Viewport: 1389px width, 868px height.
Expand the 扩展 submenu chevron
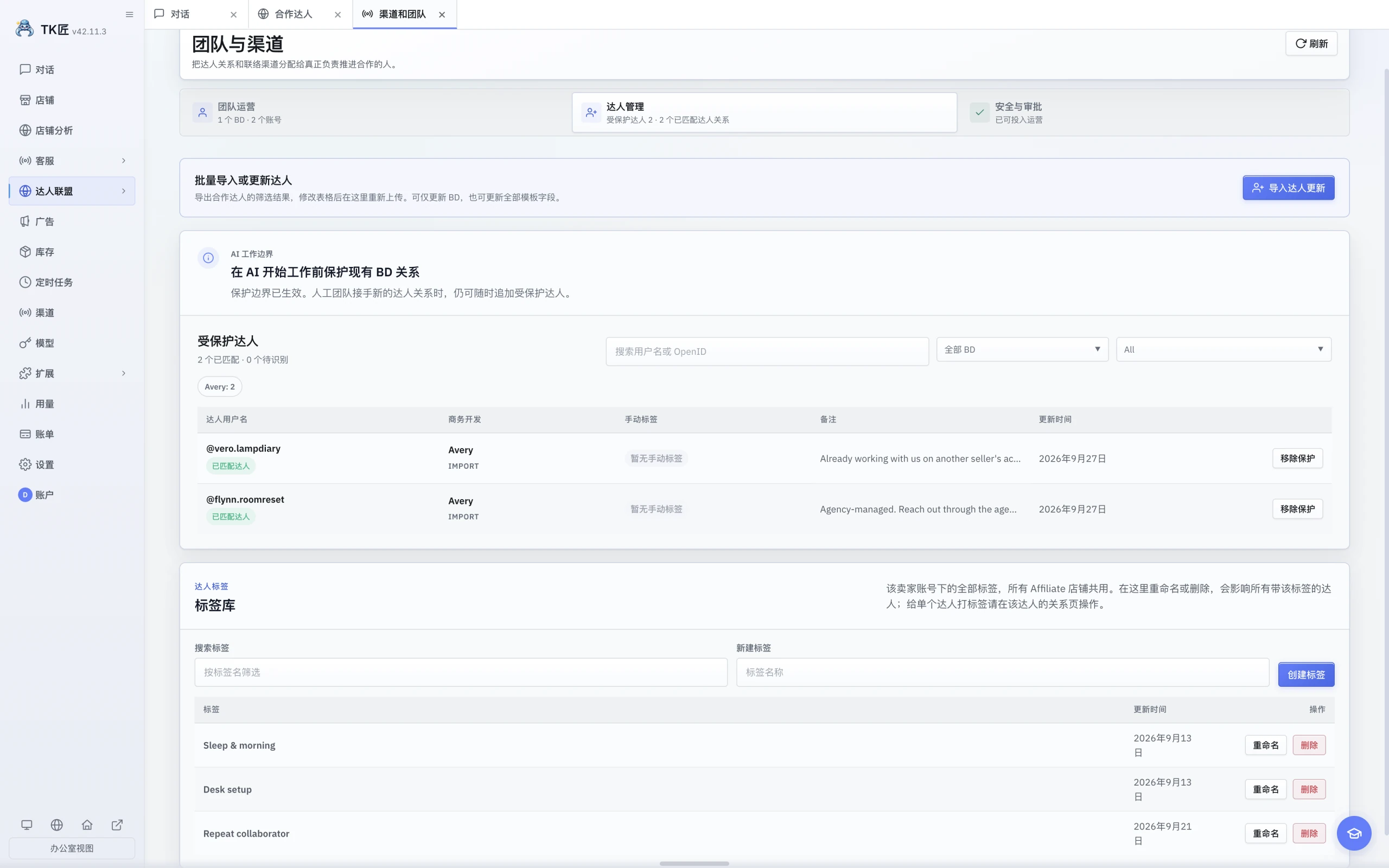point(123,374)
